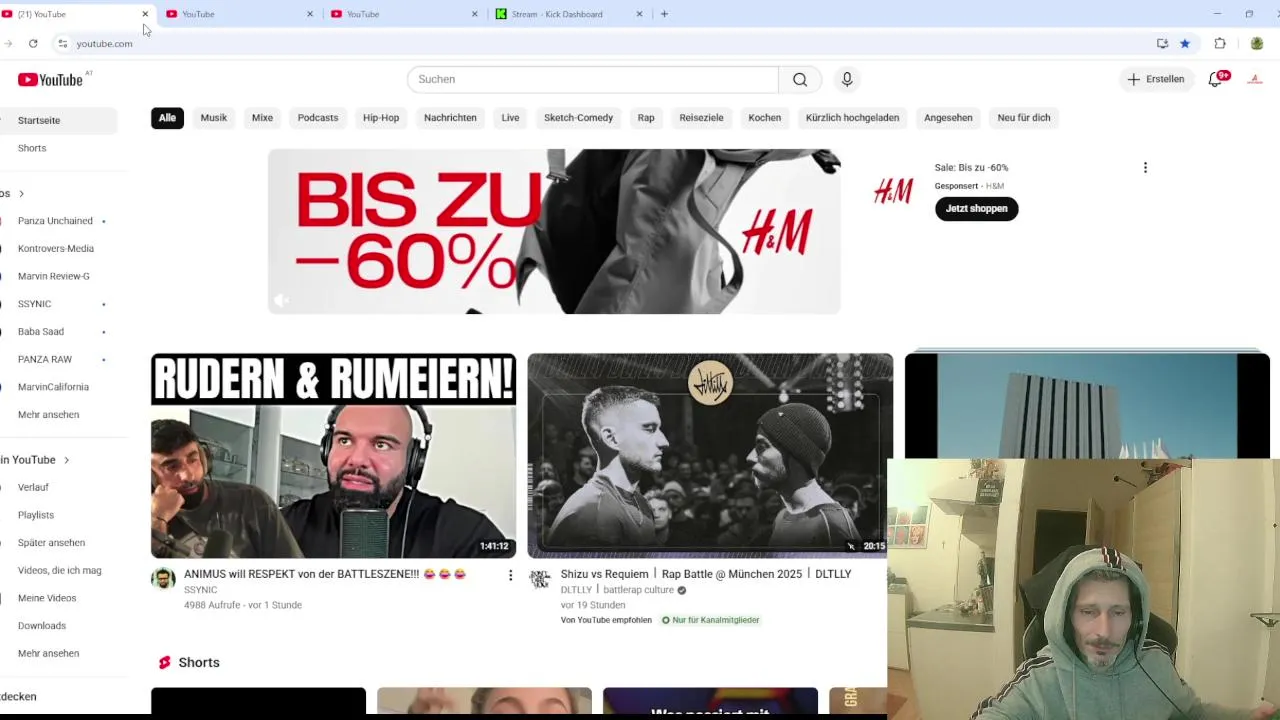Close the first YouTube tab

[145, 14]
